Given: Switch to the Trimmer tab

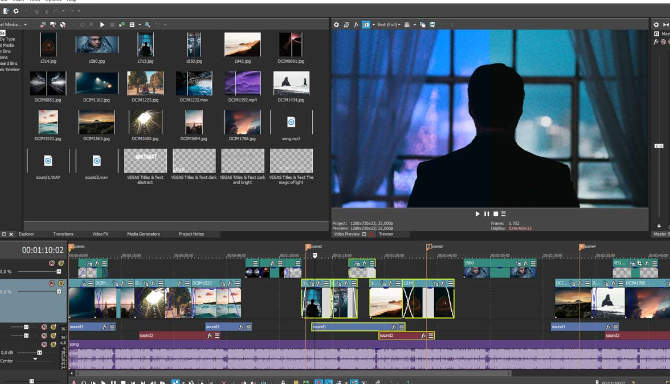Looking at the screenshot, I should point(386,234).
